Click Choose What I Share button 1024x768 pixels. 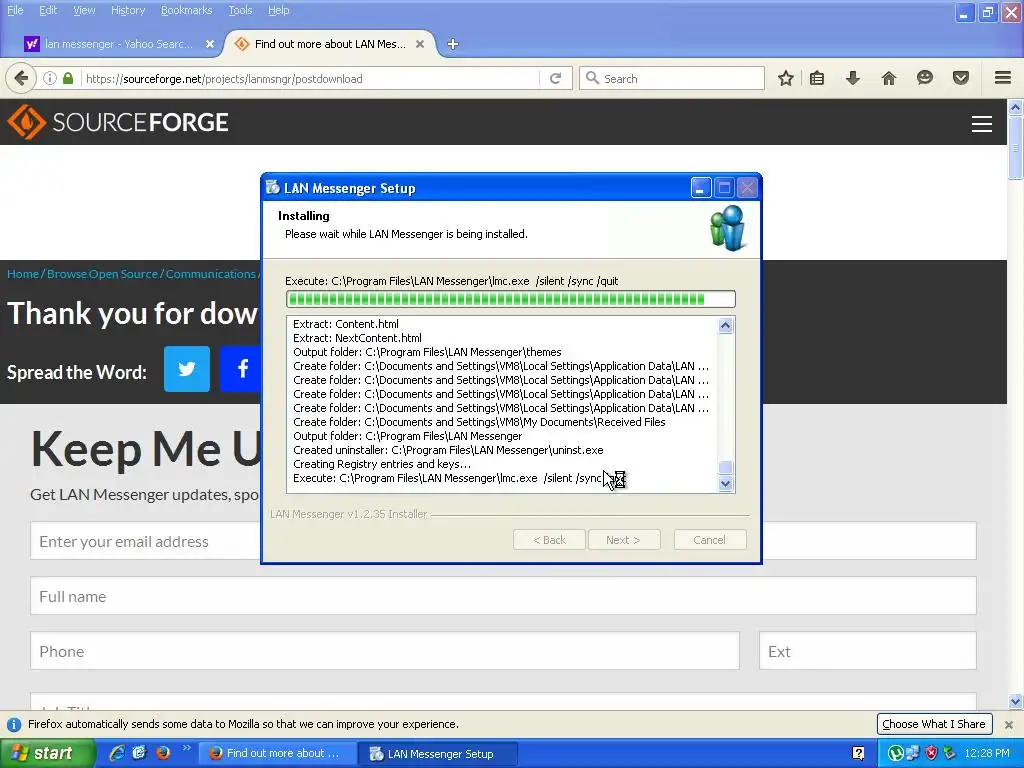click(934, 724)
